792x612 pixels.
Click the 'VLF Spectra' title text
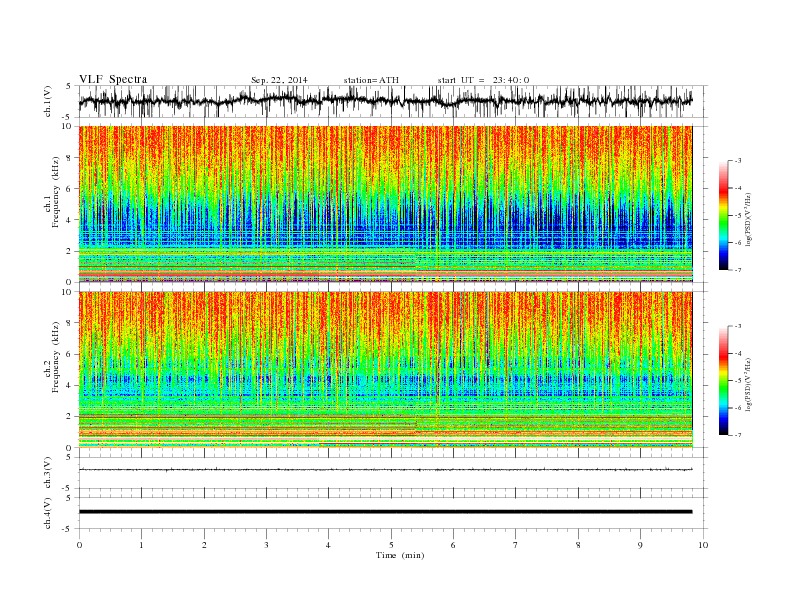[x=113, y=79]
